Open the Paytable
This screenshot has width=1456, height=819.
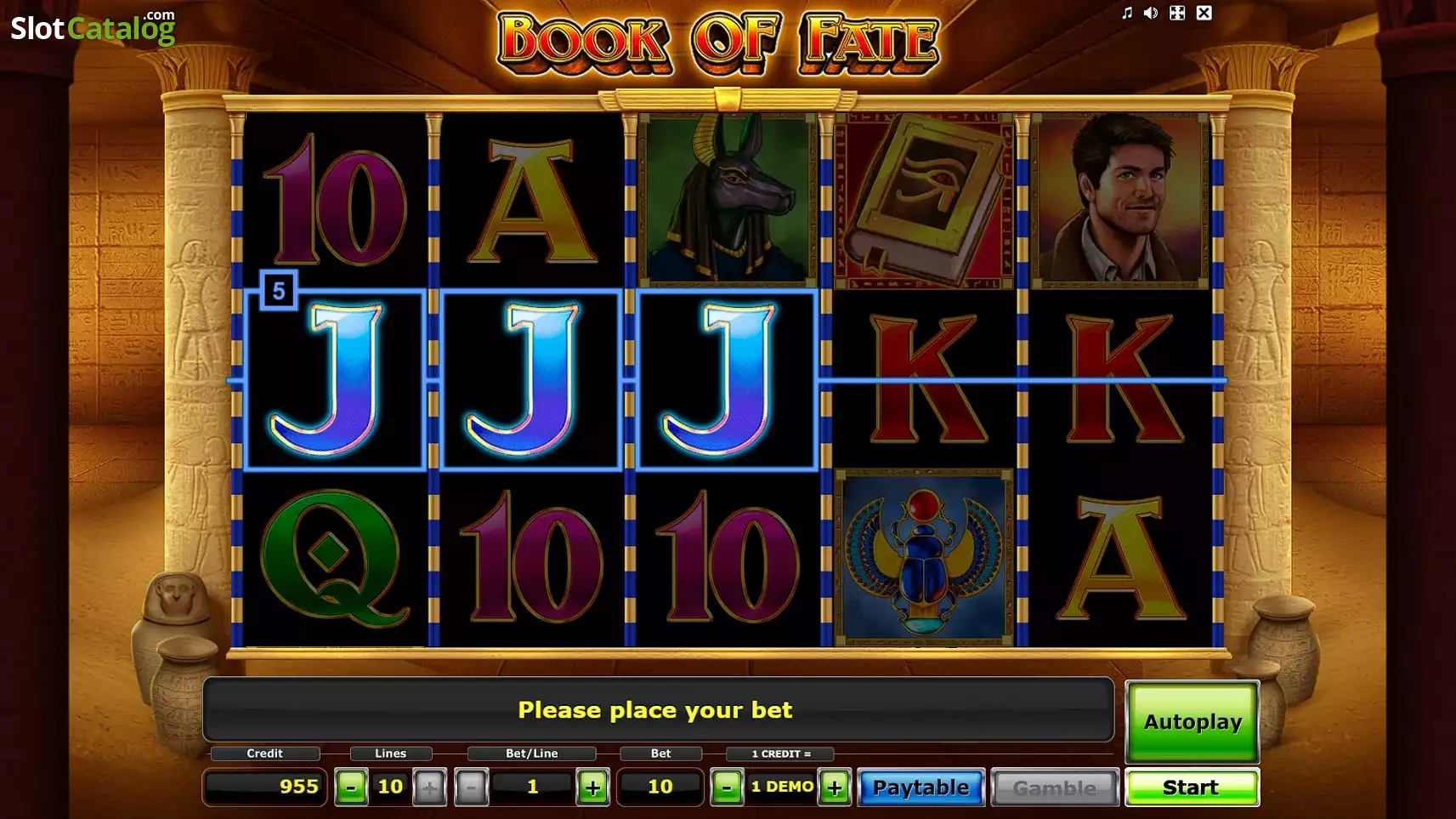(921, 788)
